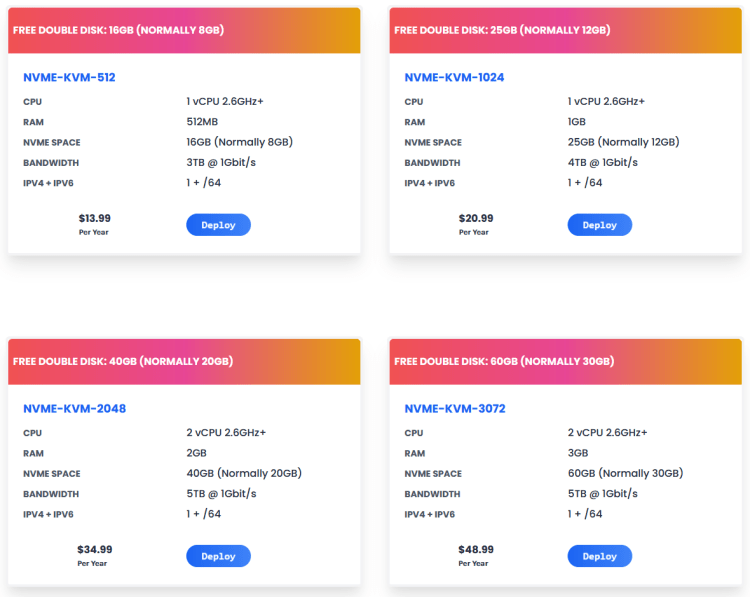Select the 40GB (Normally 20GB) NVMe space text
The image size is (750, 597).
pos(243,473)
